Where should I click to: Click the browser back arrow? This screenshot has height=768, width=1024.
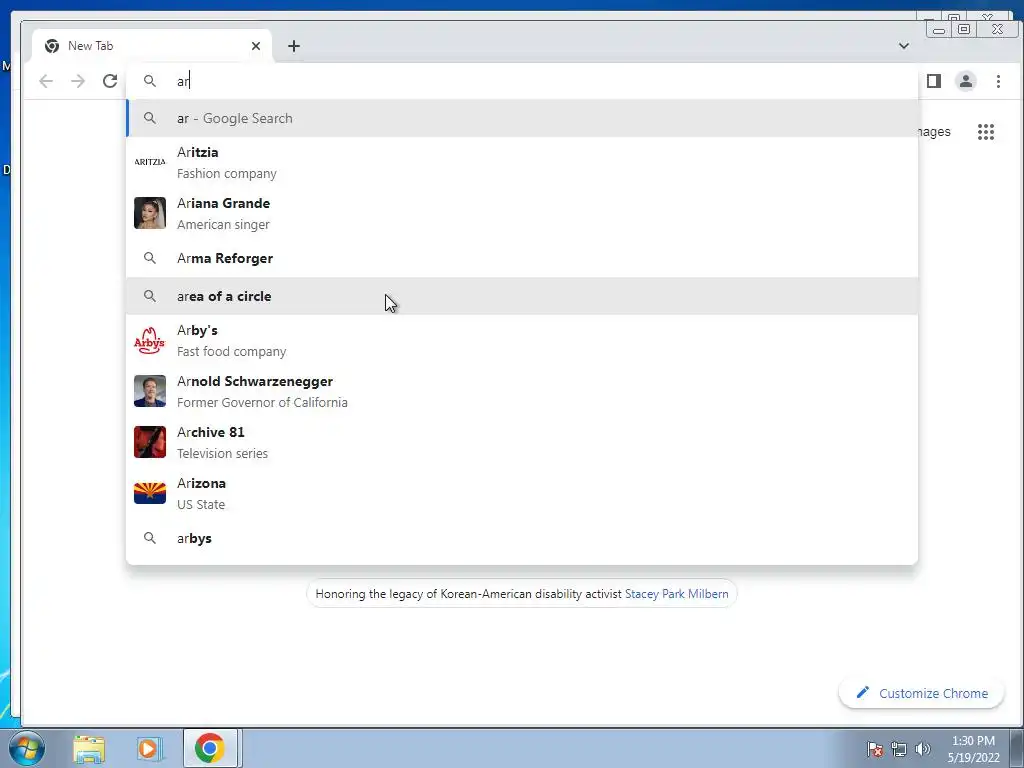pyautogui.click(x=46, y=81)
